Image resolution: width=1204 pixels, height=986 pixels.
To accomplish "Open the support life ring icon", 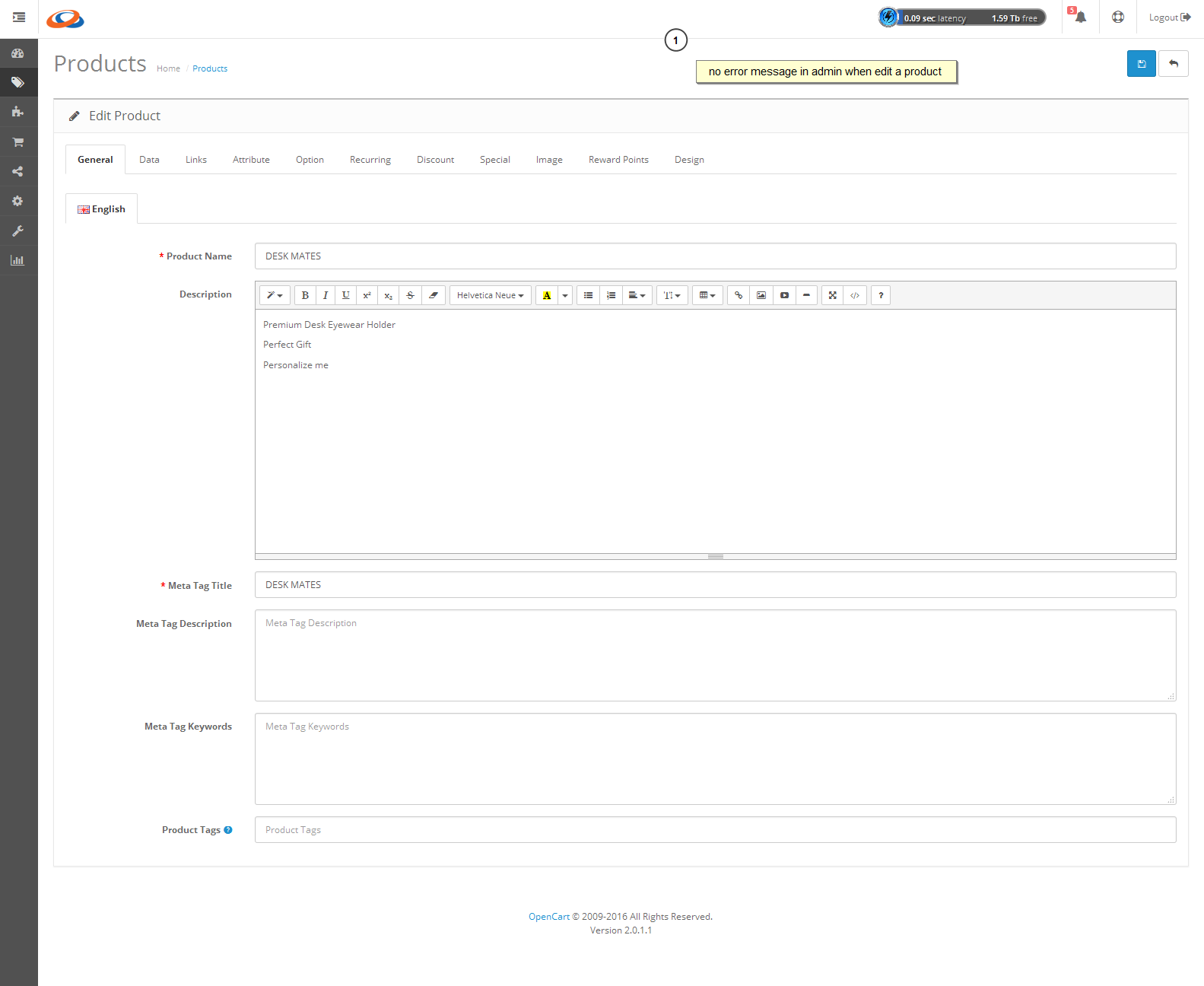I will tap(1118, 17).
